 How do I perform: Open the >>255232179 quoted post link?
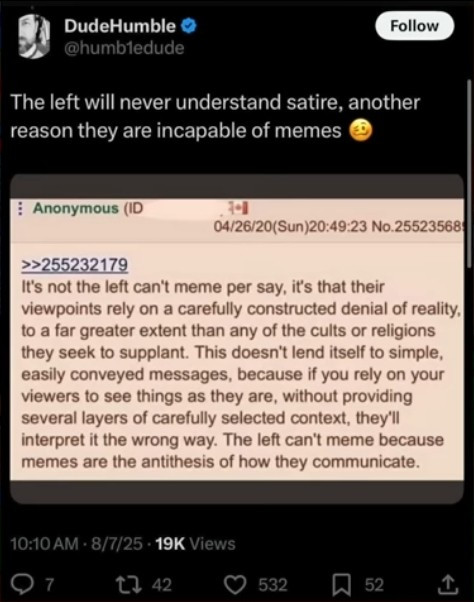[75, 265]
